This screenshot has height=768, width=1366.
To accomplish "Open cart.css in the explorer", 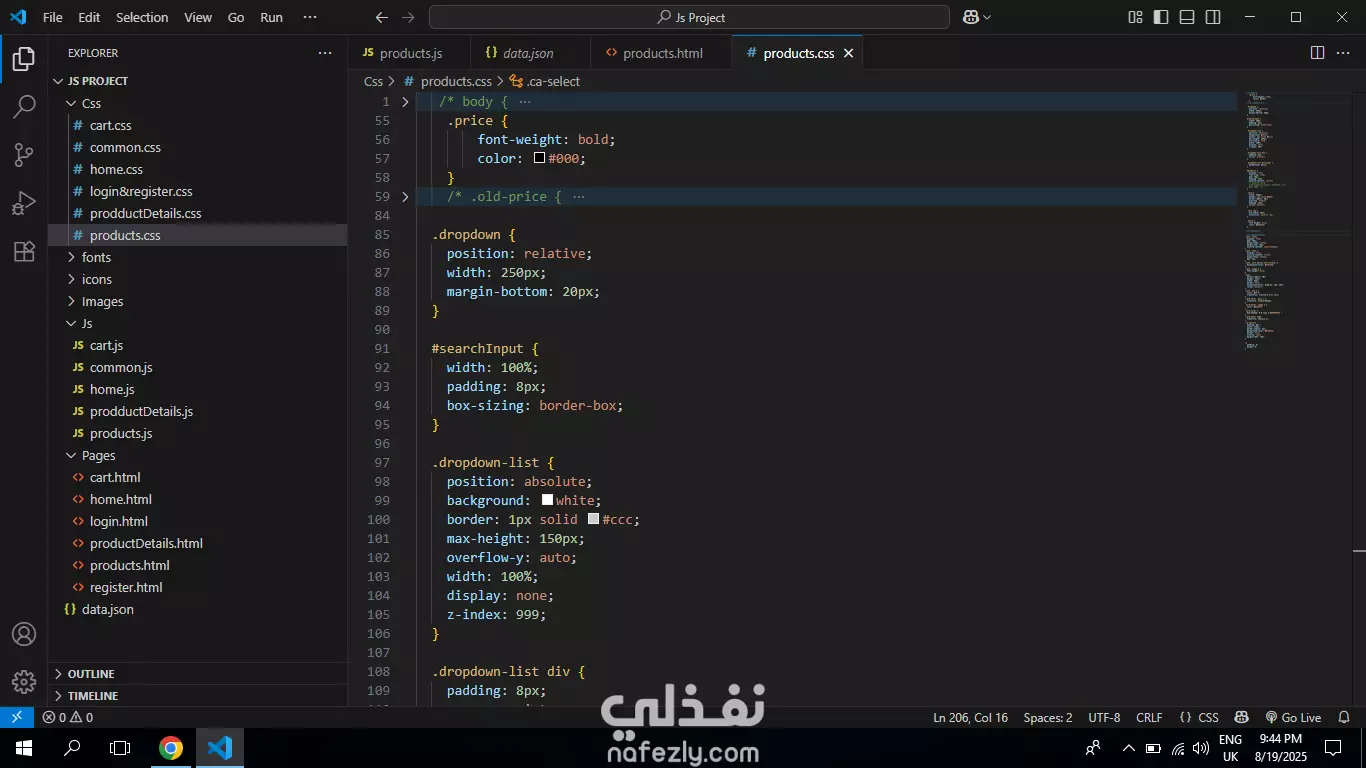I will tap(198, 125).
